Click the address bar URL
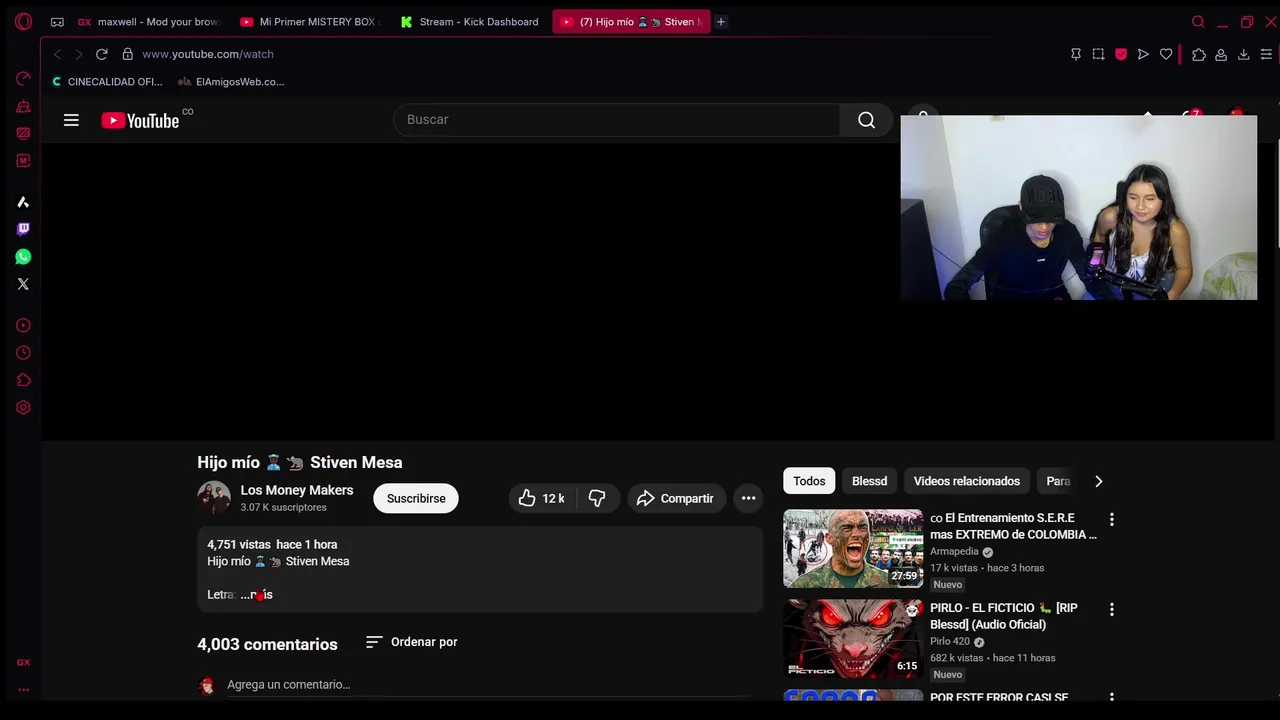 coord(208,54)
